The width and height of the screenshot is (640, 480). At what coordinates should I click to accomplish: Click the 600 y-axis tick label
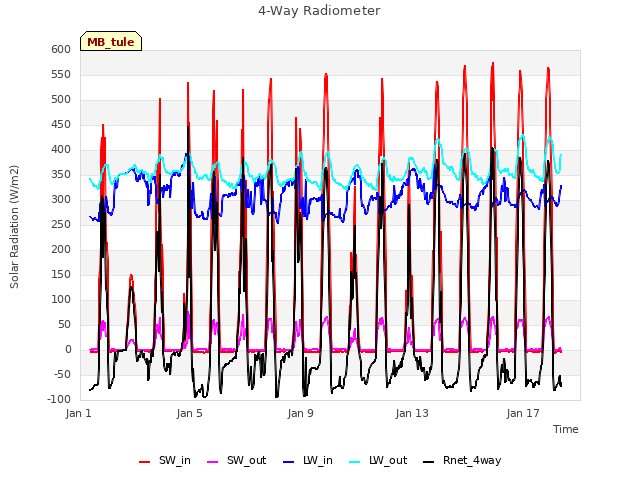pos(61,49)
